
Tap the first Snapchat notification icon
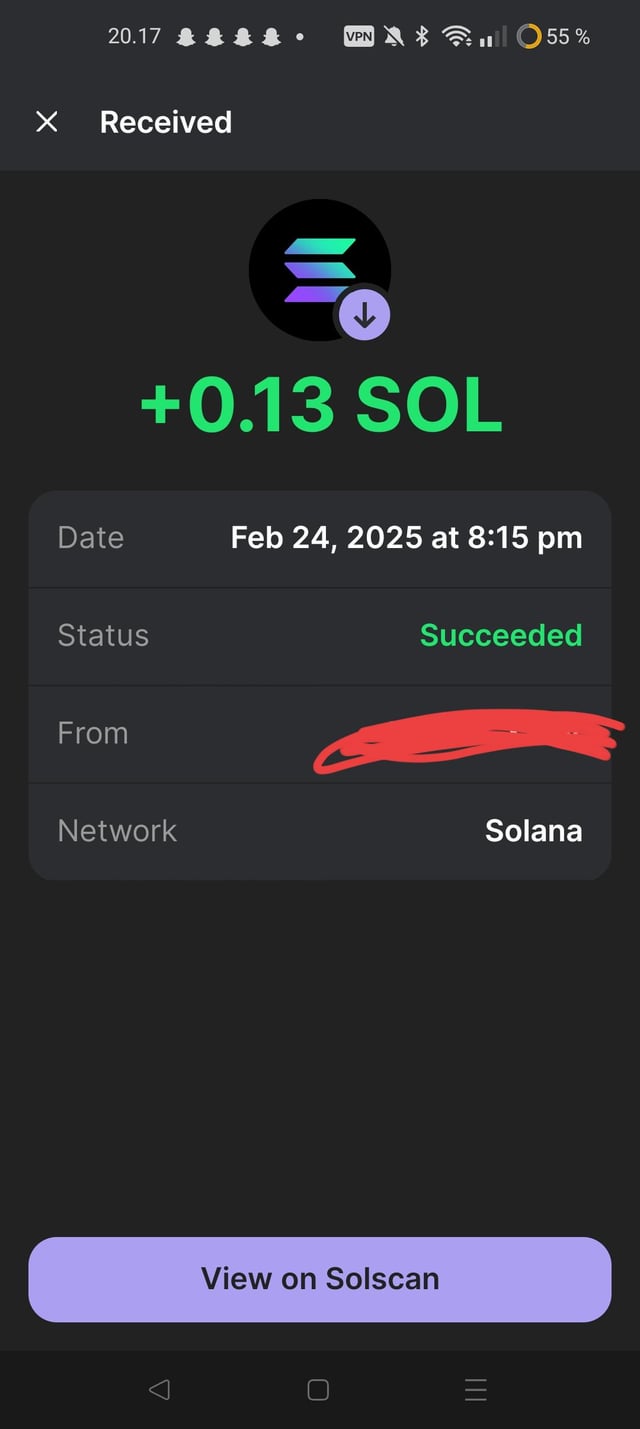(186, 37)
